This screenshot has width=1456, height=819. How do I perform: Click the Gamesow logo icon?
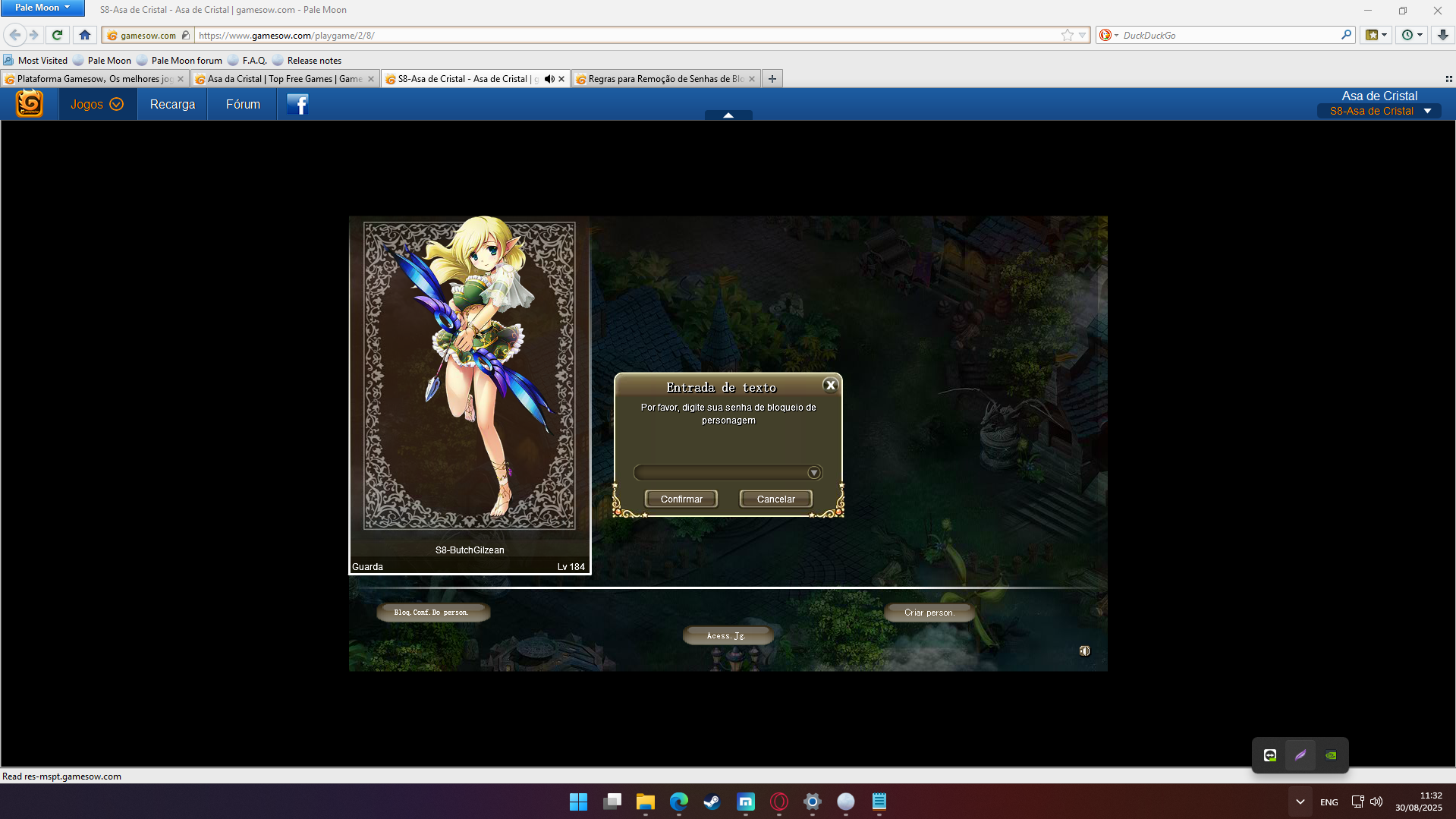[30, 104]
